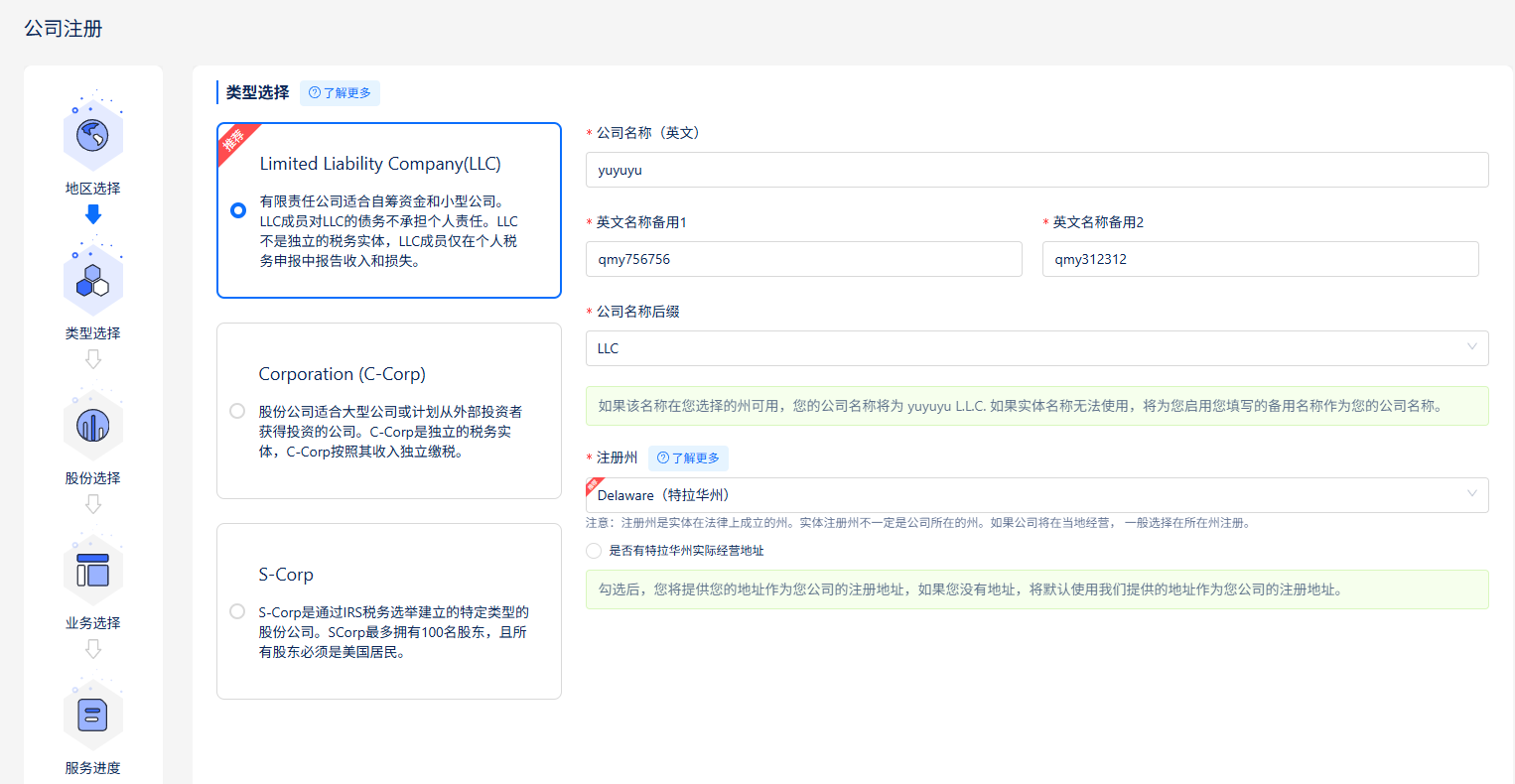Select the S-Corp radio button
The height and width of the screenshot is (784, 1515).
(237, 611)
